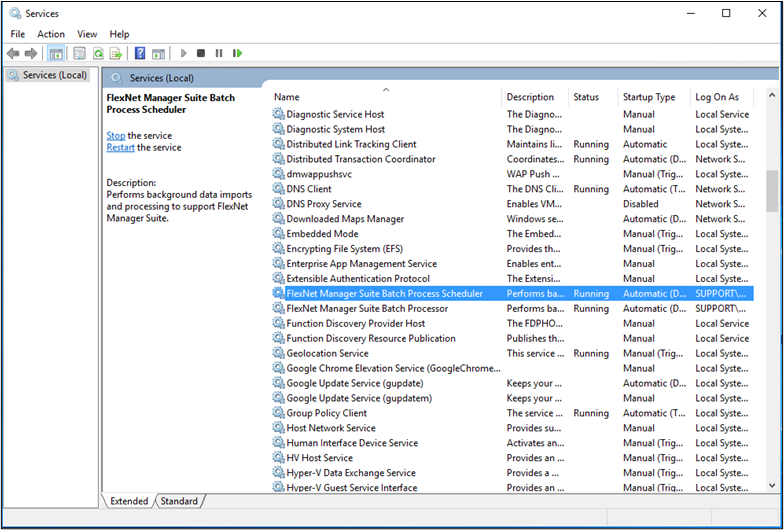This screenshot has height=530, width=784.
Task: Click the Forward arrow toolbar icon
Action: [x=31, y=53]
